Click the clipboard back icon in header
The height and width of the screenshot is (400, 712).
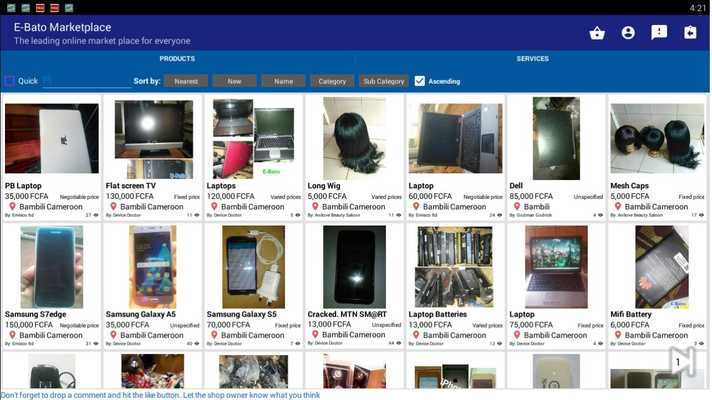[x=690, y=33]
